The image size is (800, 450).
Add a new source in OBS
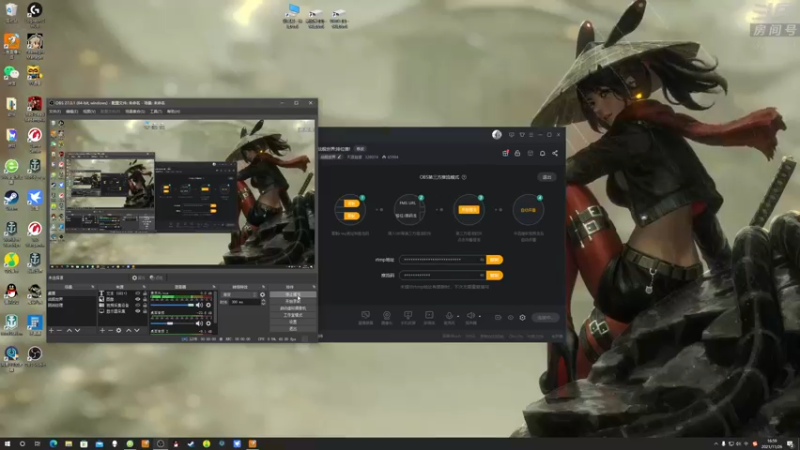(x=102, y=331)
